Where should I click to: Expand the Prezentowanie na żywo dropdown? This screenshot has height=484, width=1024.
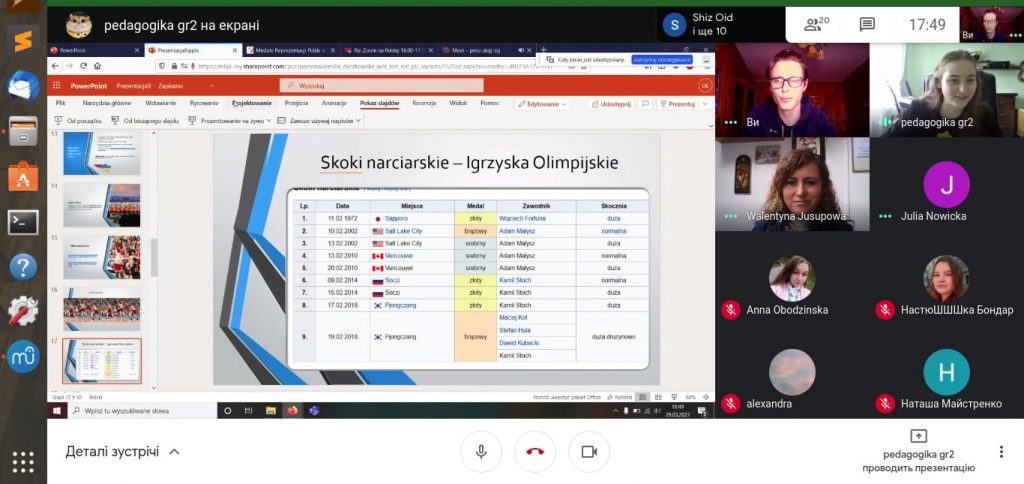(235, 120)
